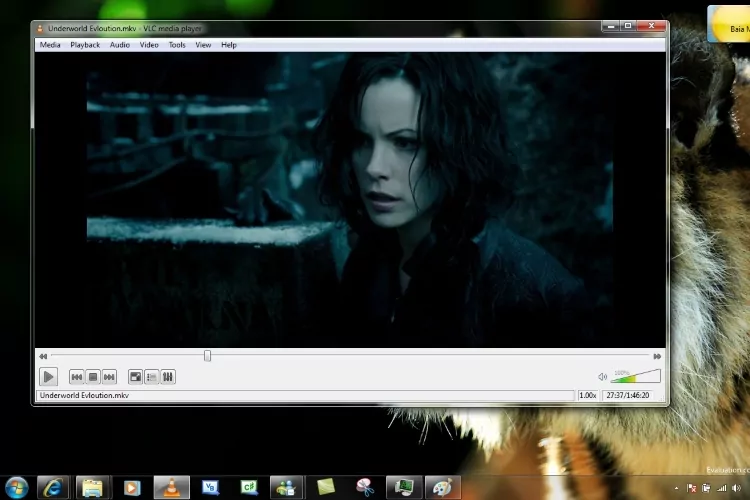Open Sticky Notes taskbar icon

click(x=326, y=488)
